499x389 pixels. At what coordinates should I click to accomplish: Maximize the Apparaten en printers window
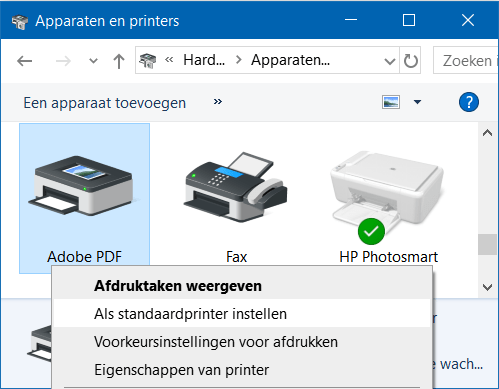coord(409,20)
